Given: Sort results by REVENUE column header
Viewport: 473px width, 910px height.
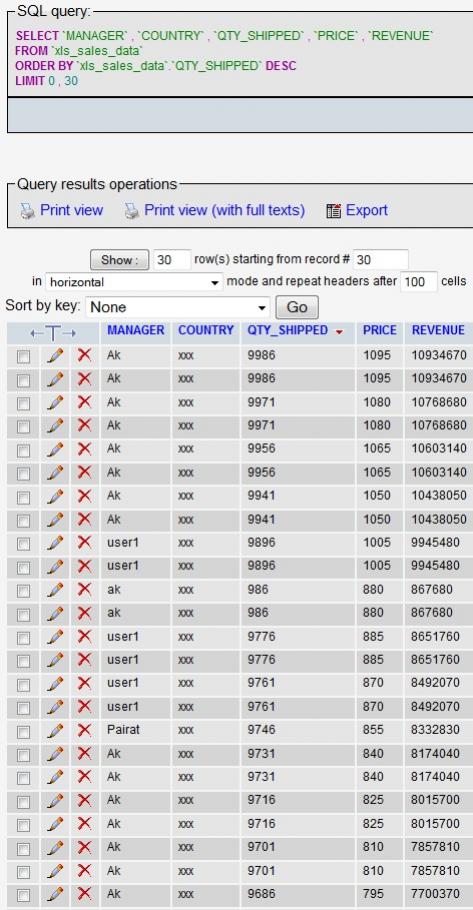Looking at the screenshot, I should (x=438, y=330).
